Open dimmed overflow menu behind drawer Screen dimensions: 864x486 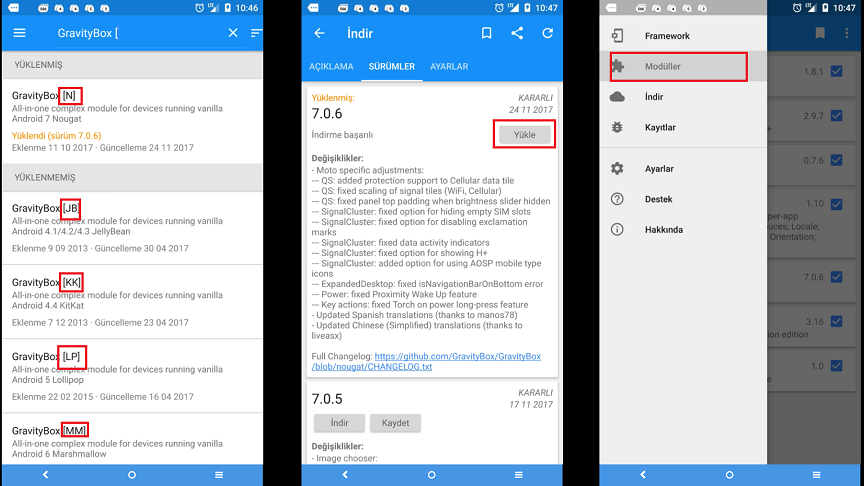pos(847,33)
